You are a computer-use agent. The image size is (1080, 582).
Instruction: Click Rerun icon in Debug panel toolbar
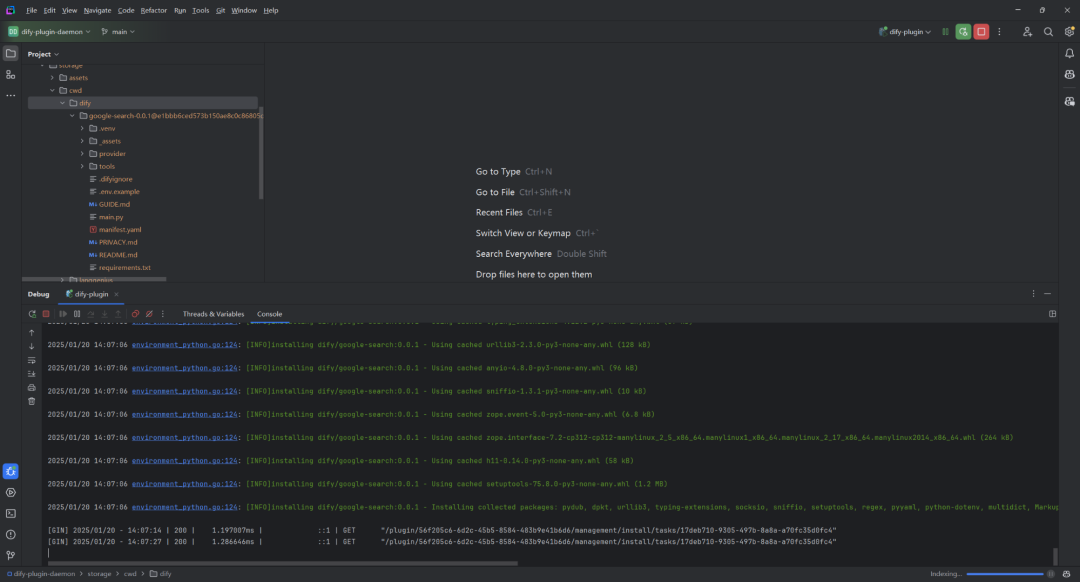pyautogui.click(x=32, y=314)
